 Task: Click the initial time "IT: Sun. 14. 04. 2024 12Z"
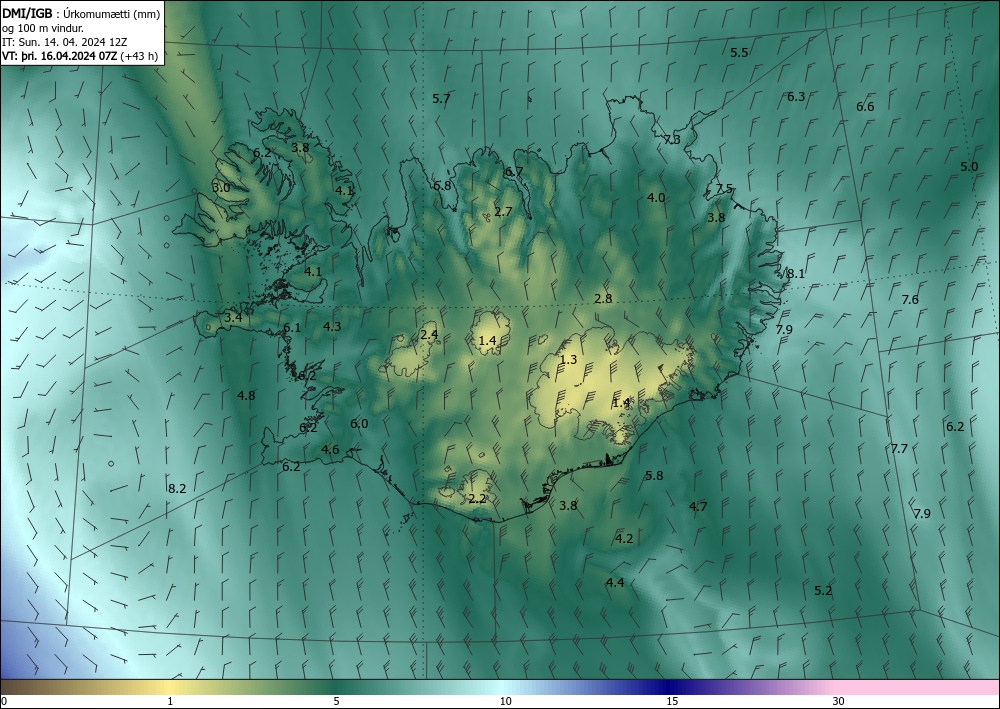[64, 42]
